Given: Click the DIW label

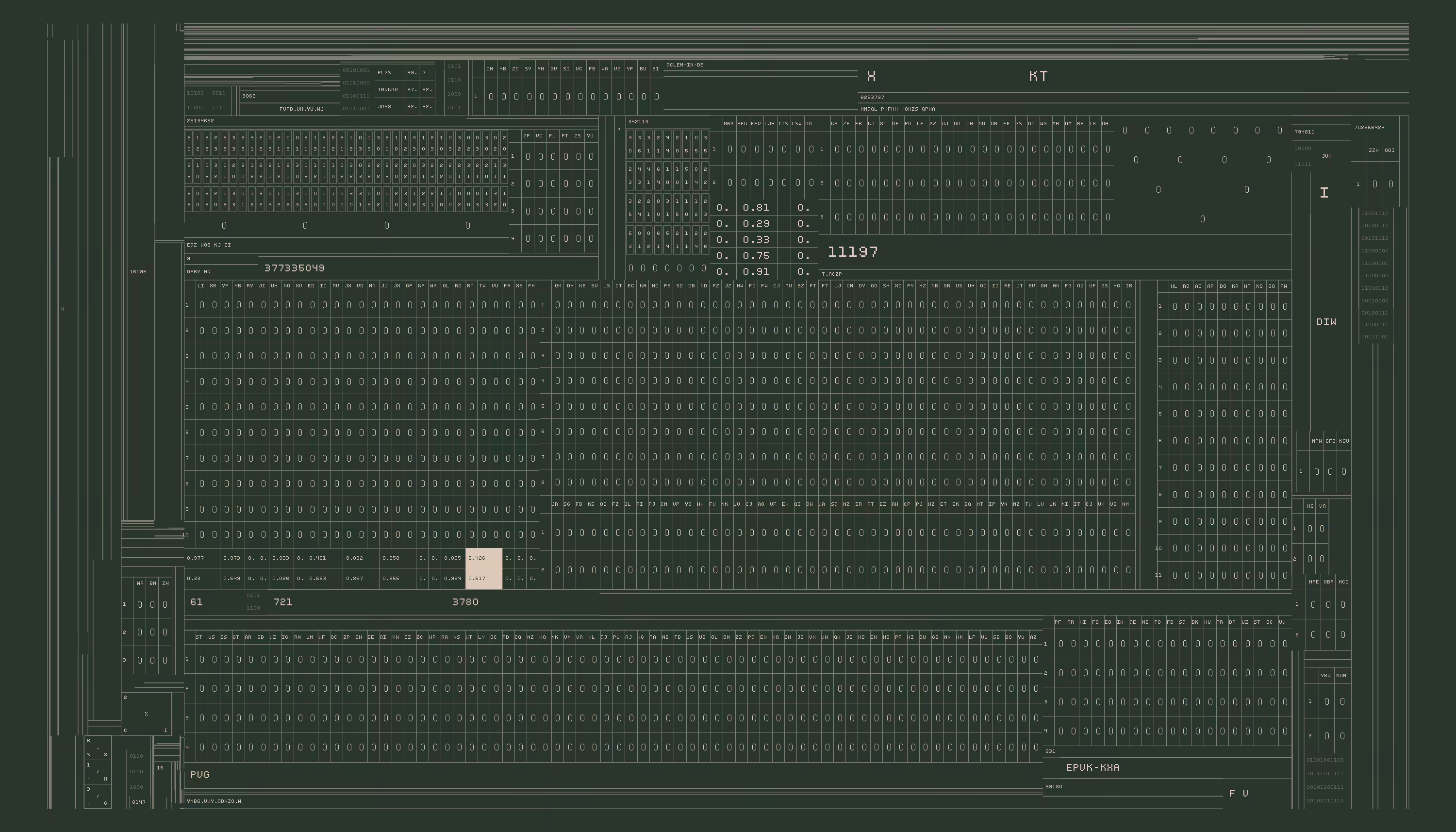Looking at the screenshot, I should point(1326,322).
